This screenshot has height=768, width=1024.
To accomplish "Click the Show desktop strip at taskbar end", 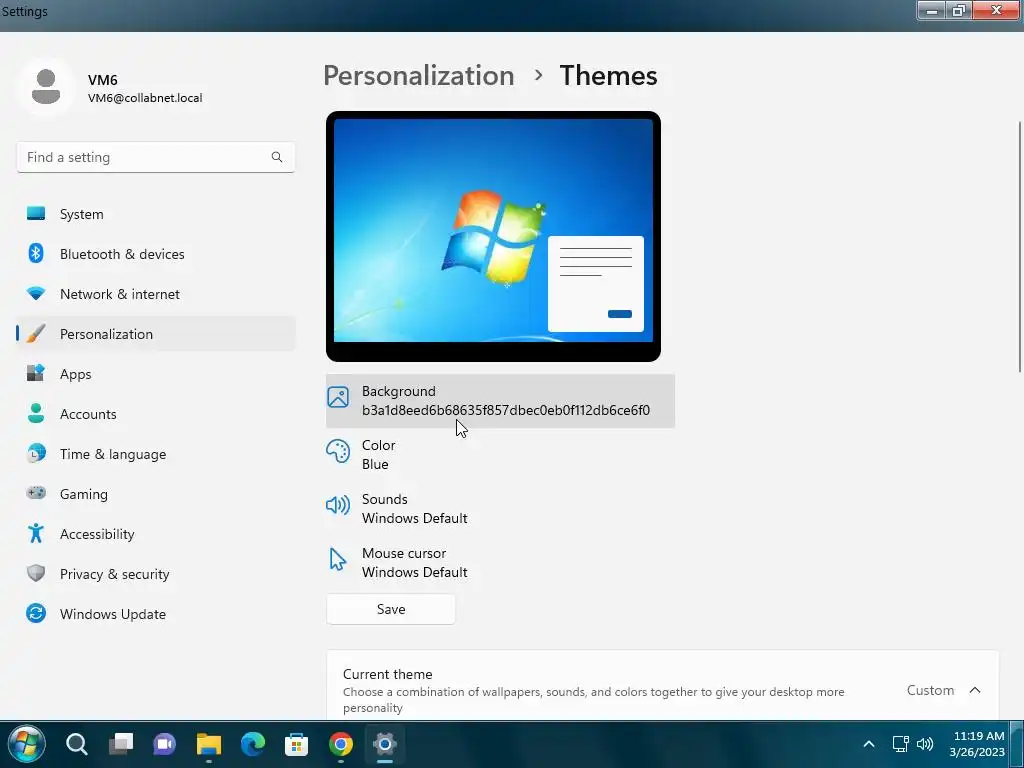I will point(1017,744).
